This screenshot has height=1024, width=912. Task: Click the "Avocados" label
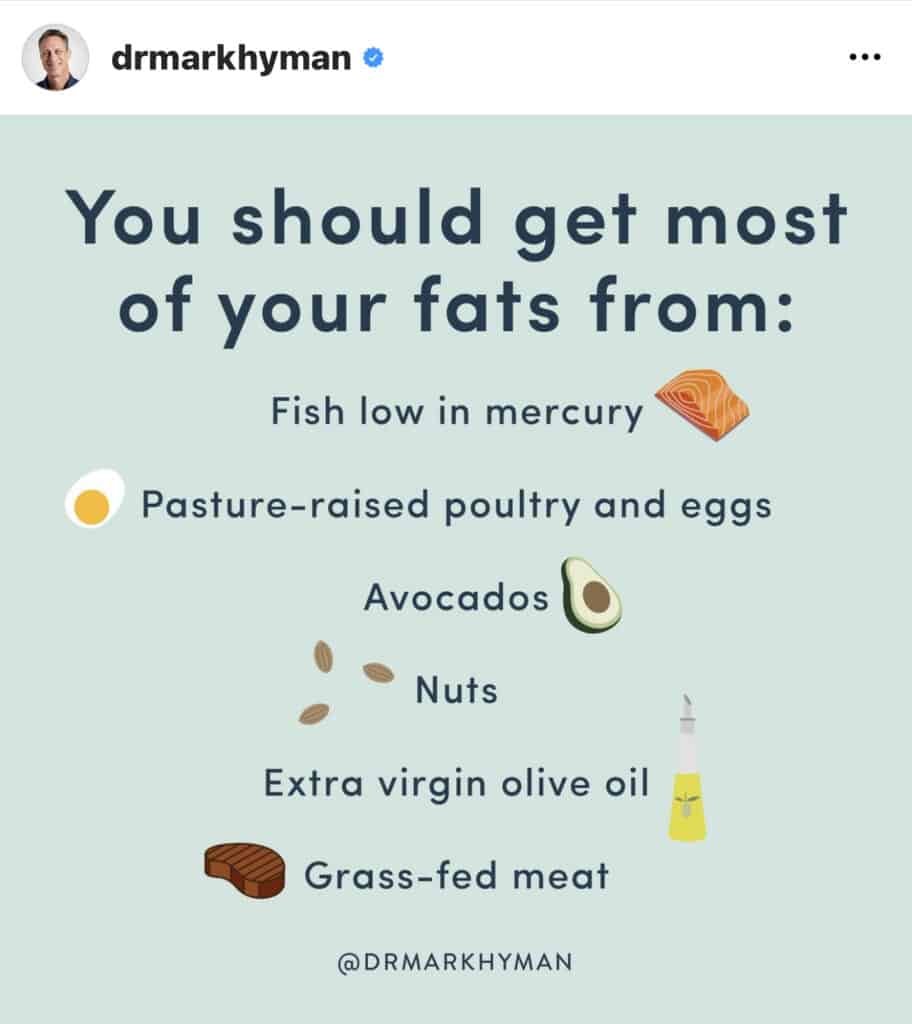(x=456, y=598)
